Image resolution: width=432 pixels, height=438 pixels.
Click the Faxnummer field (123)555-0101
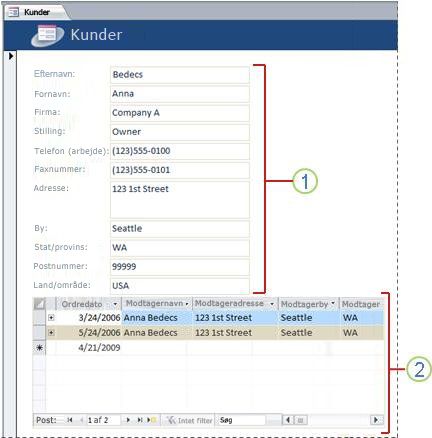180,170
